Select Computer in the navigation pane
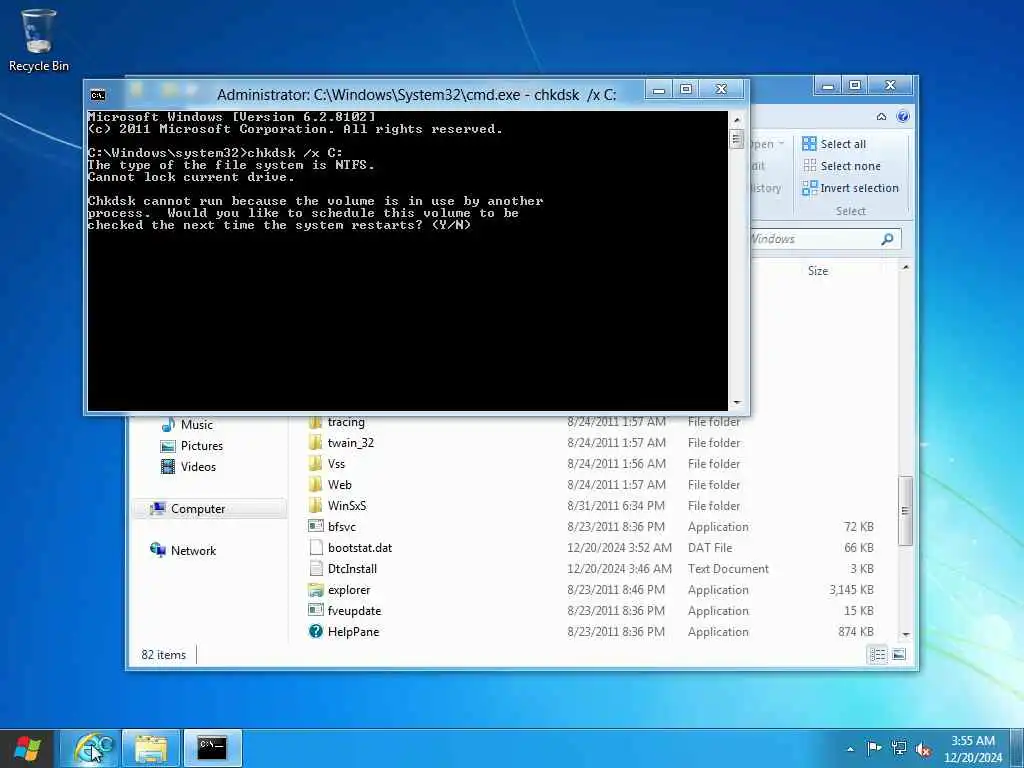The height and width of the screenshot is (768, 1024). pyautogui.click(x=209, y=509)
